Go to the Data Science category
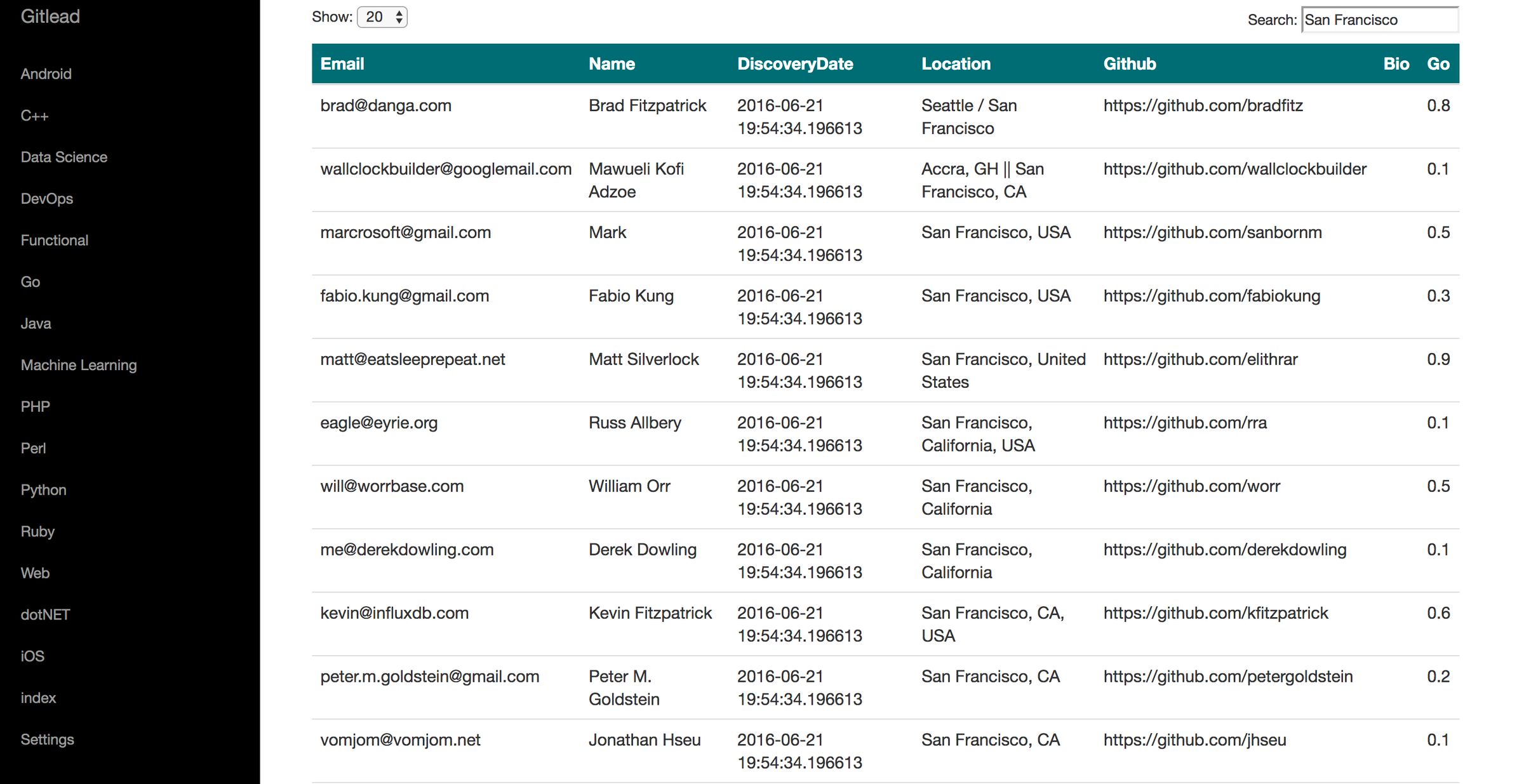 [63, 157]
